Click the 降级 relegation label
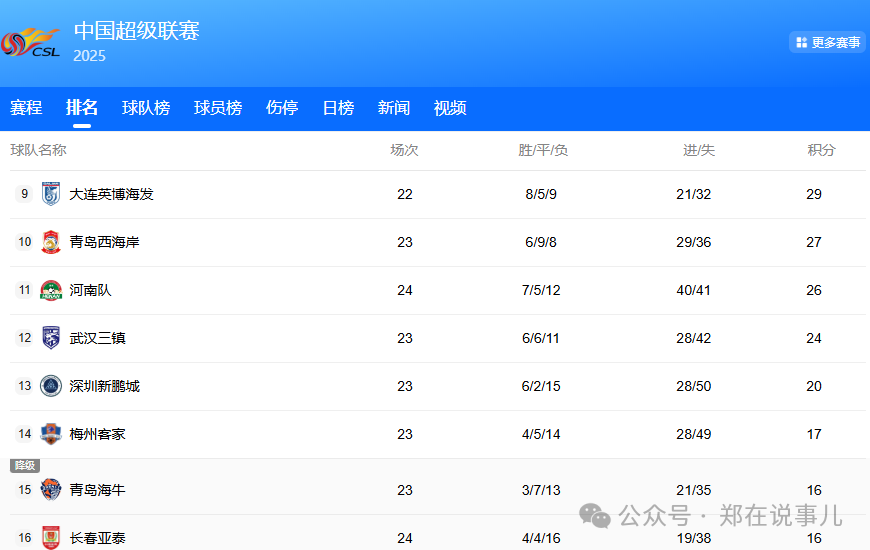 point(25,466)
